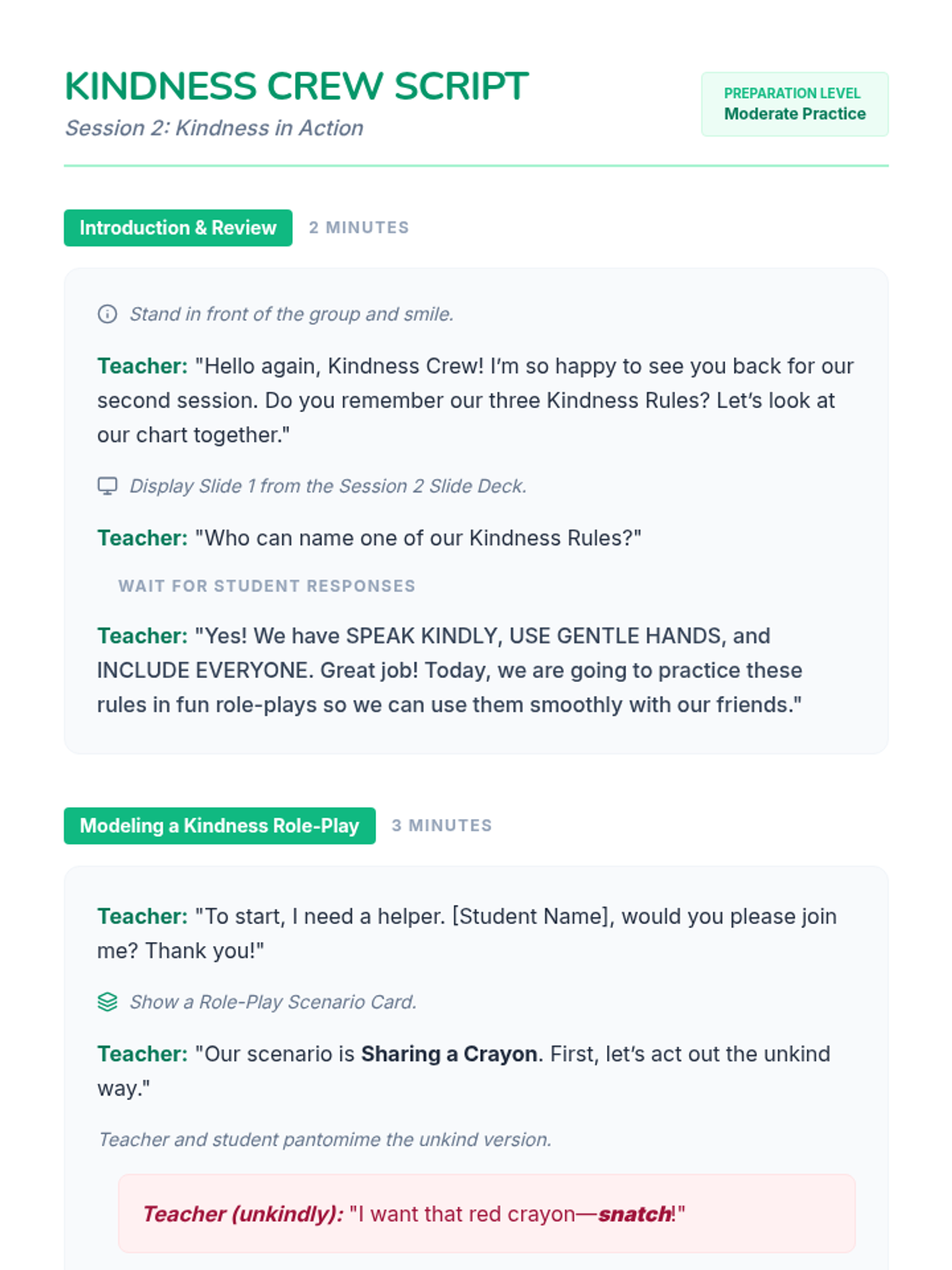This screenshot has height=1270, width=952.
Task: Click the Show a Role-Play Scenario Card text
Action: [x=272, y=1002]
